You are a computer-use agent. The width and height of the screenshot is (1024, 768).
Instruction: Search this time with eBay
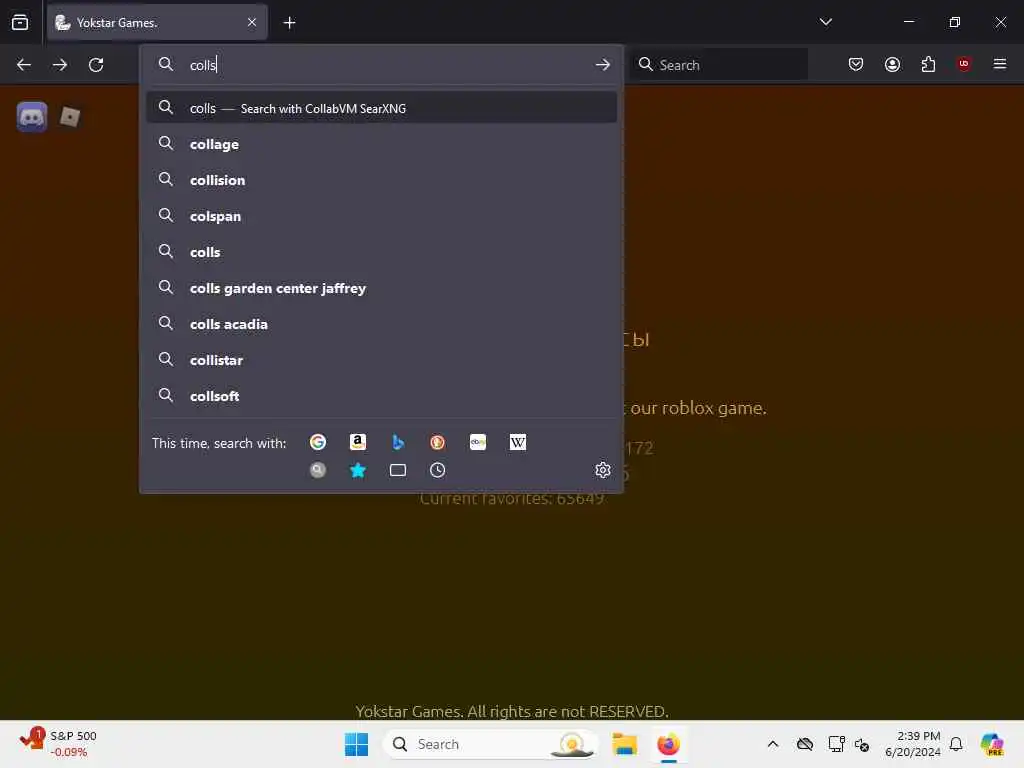pyautogui.click(x=478, y=443)
